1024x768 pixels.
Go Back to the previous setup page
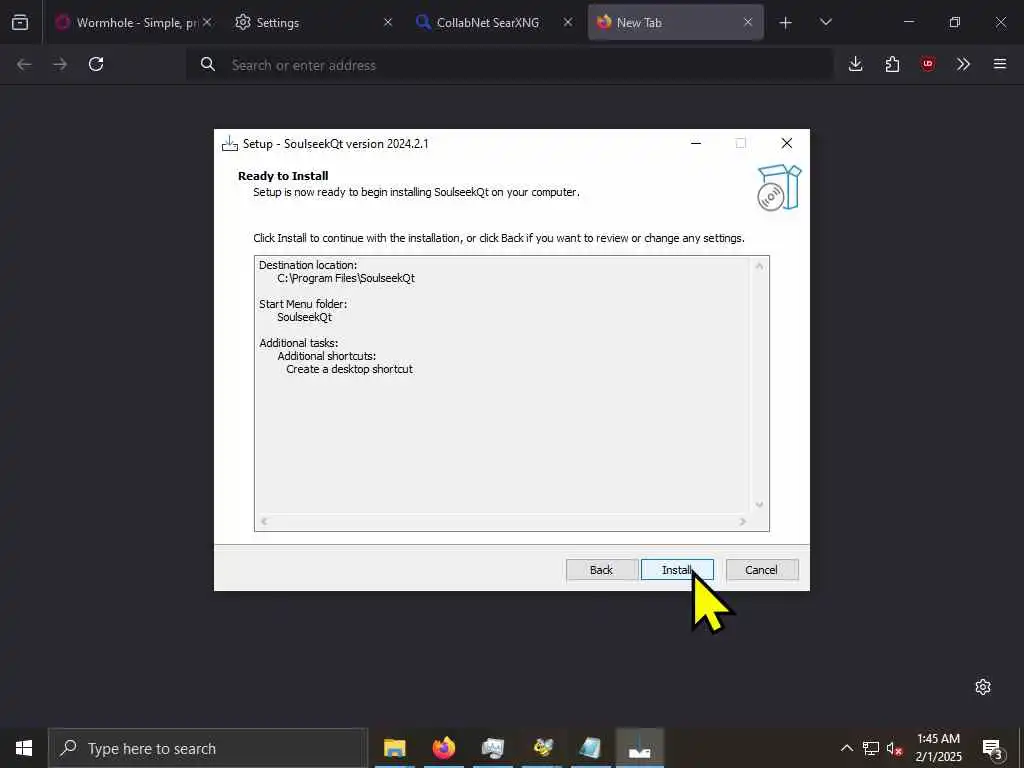601,569
